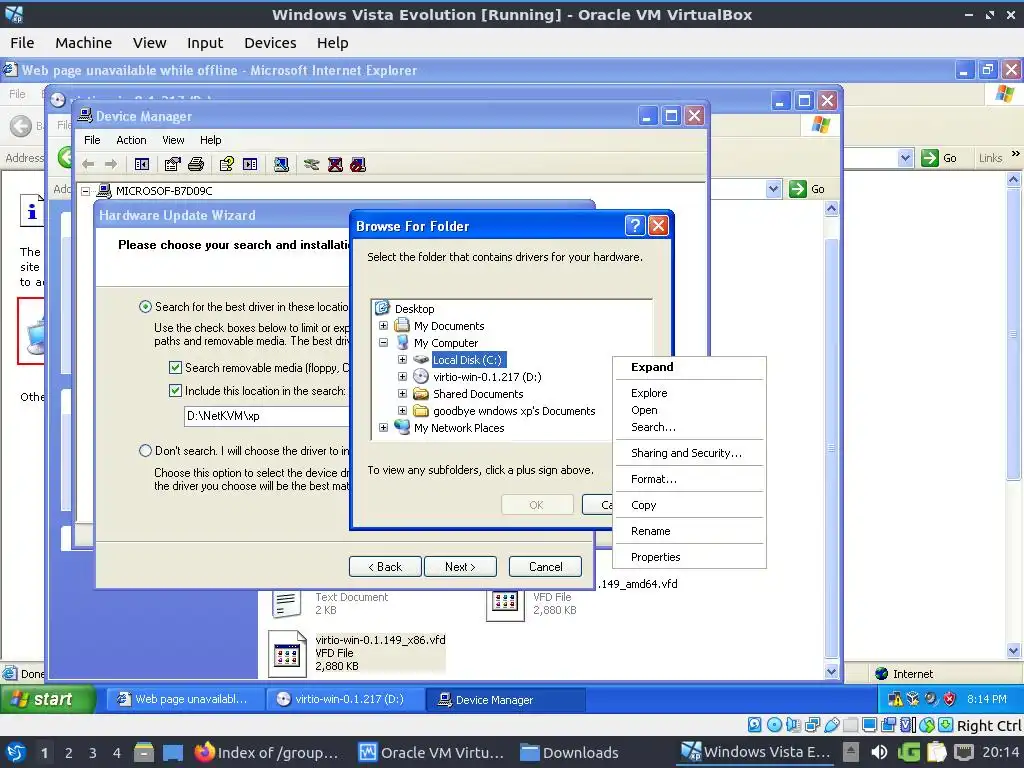The image size is (1024, 768).
Task: Click VirtualBox audio status icon
Action: 793,724
